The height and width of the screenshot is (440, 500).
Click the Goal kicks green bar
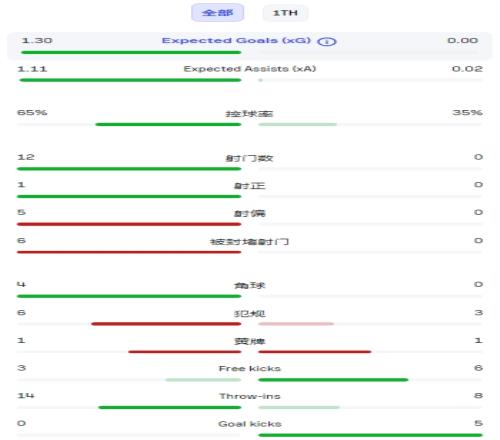pos(370,435)
